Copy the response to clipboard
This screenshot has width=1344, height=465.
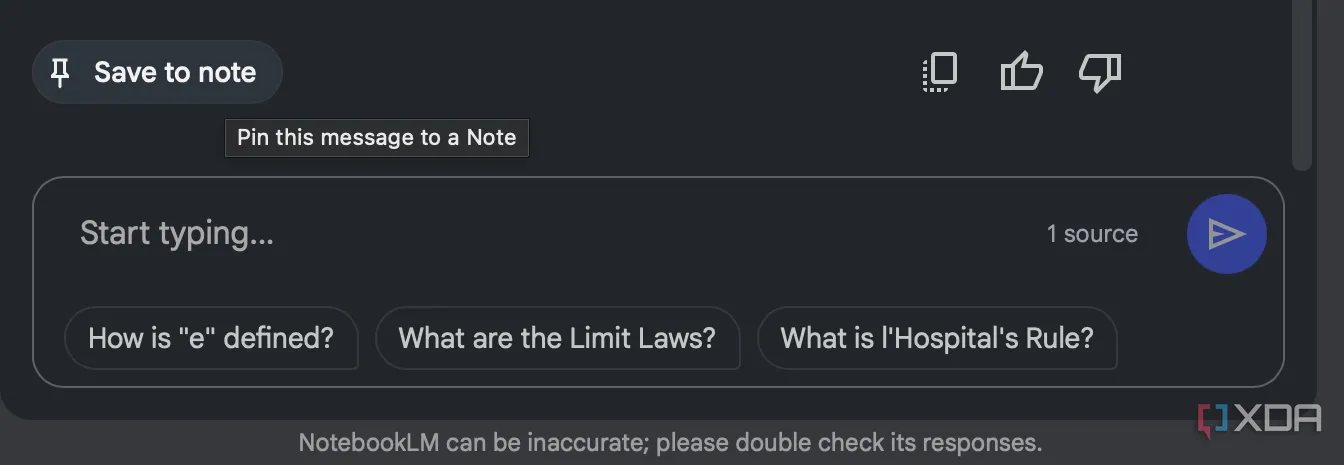click(939, 73)
